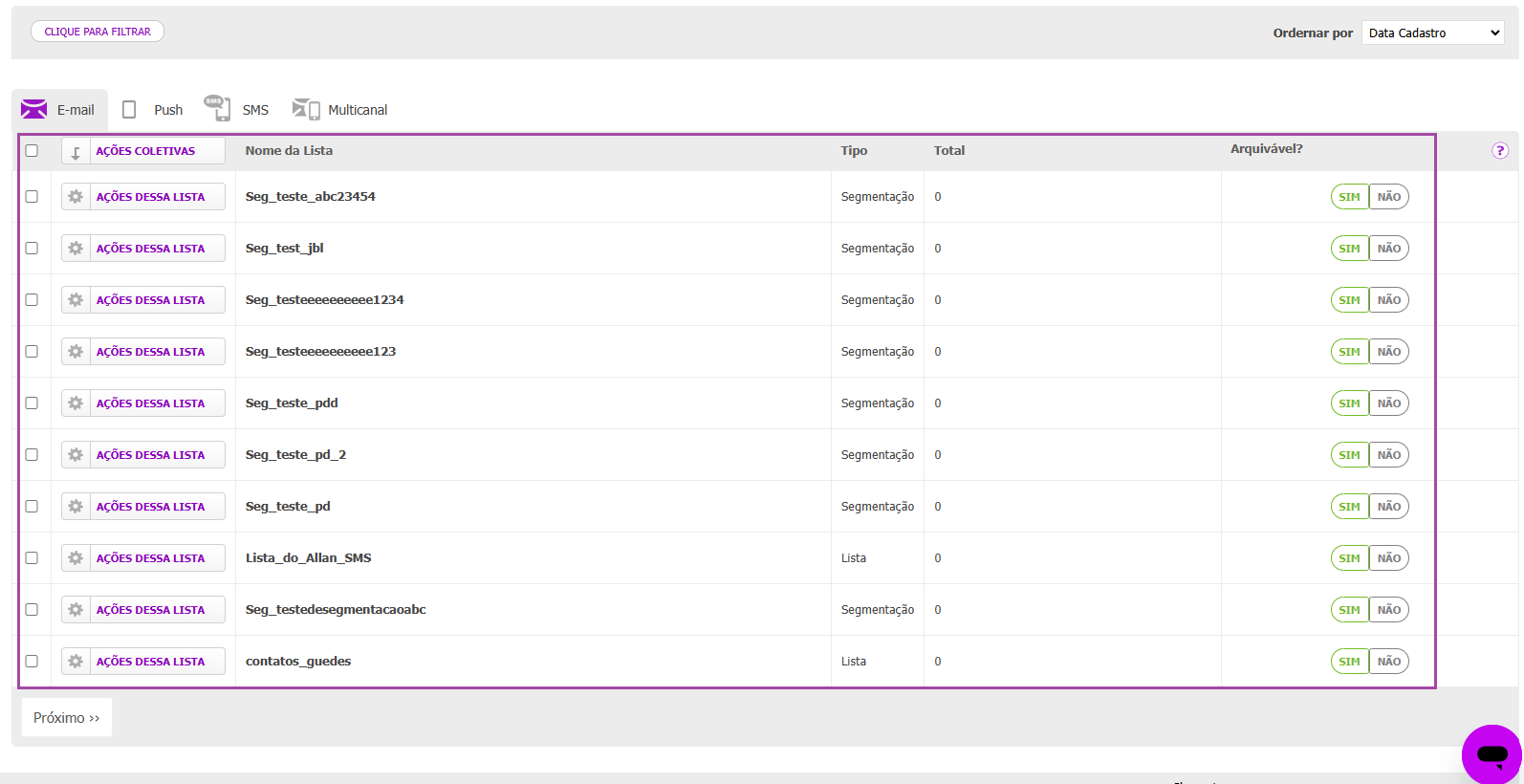Check the box for Seg_testedesegmentacaoabc
This screenshot has width=1524, height=784.
click(x=32, y=609)
